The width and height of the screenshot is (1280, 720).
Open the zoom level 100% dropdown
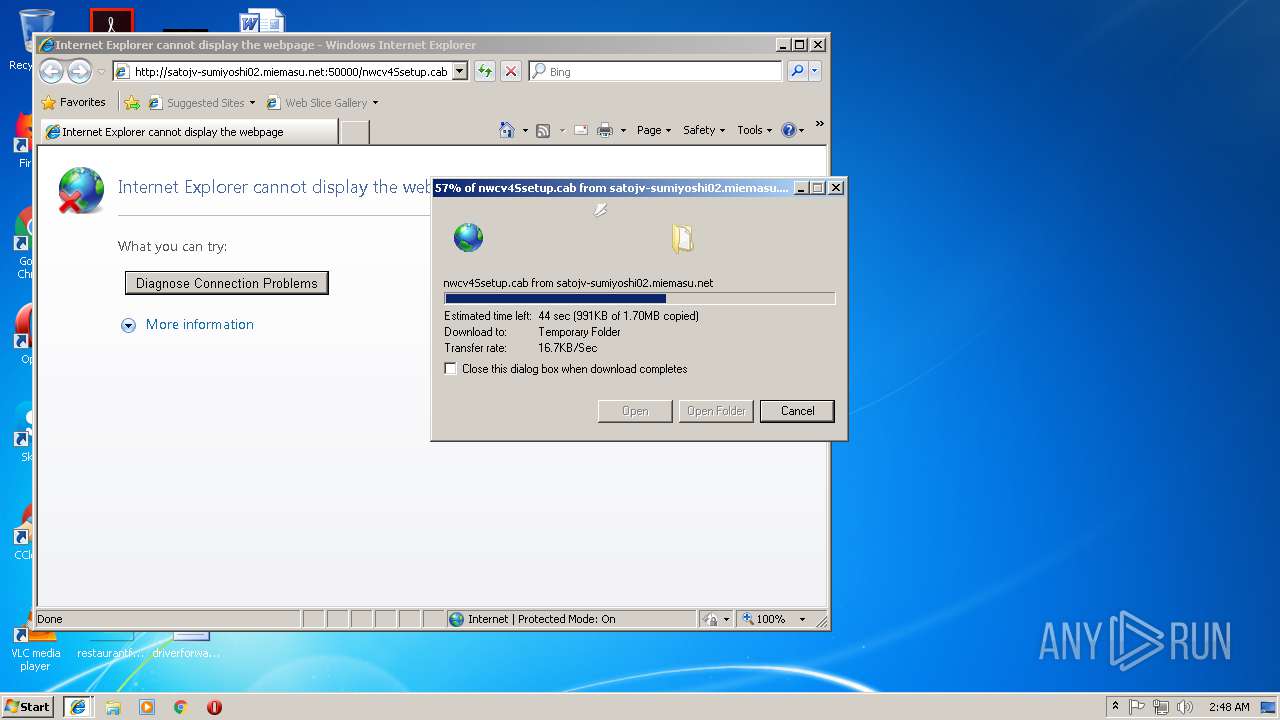802,619
